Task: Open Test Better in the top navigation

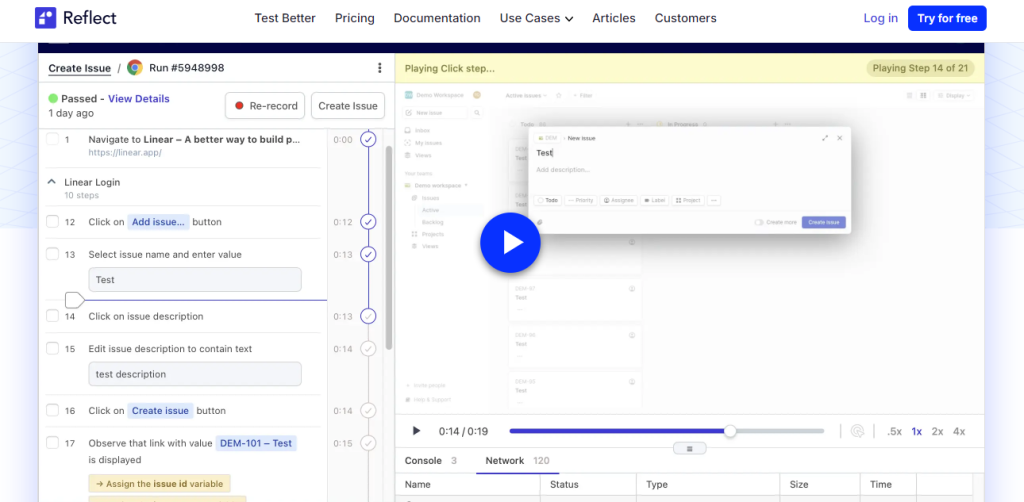Action: point(285,18)
